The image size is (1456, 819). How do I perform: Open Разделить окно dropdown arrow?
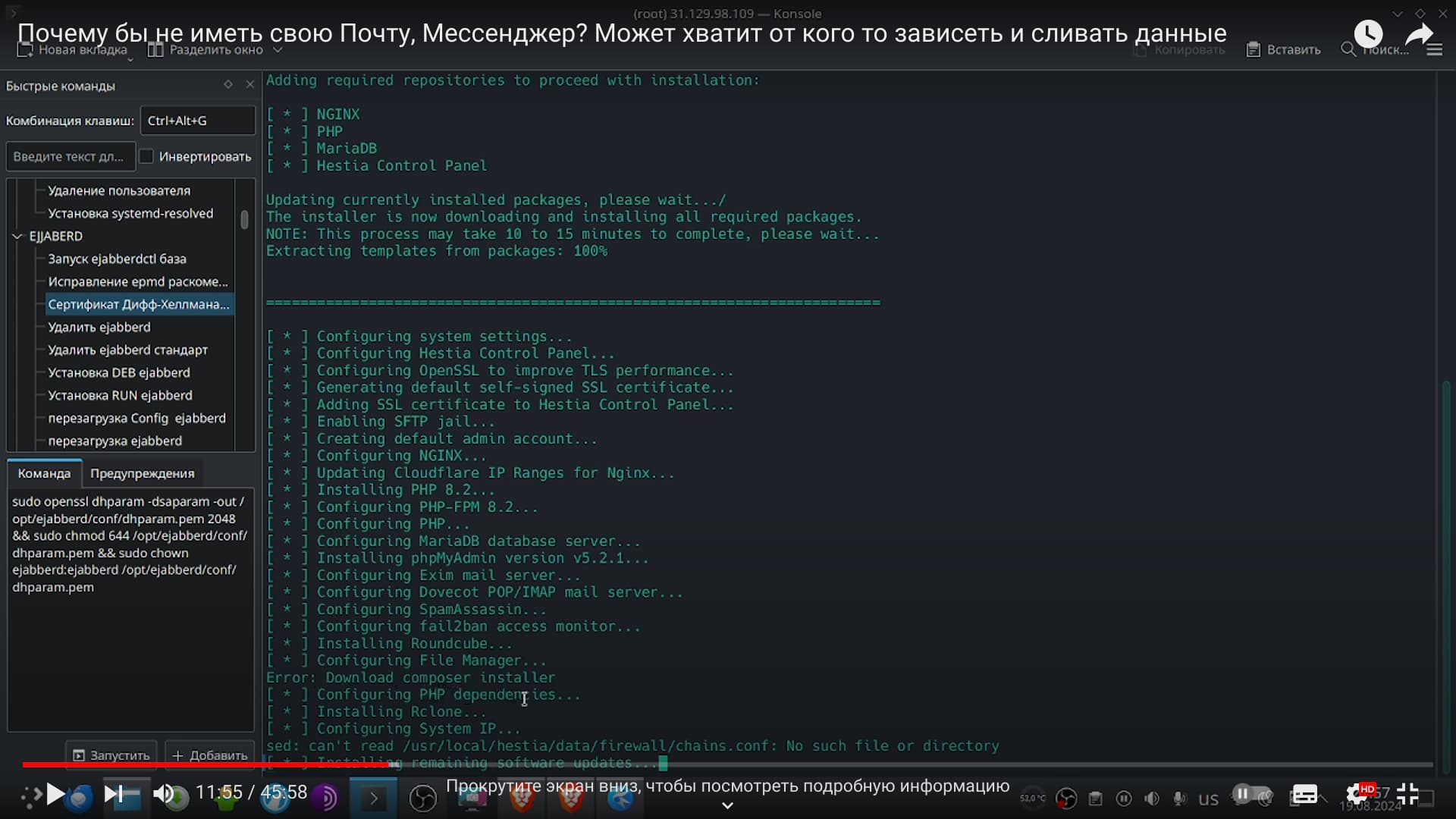[278, 50]
